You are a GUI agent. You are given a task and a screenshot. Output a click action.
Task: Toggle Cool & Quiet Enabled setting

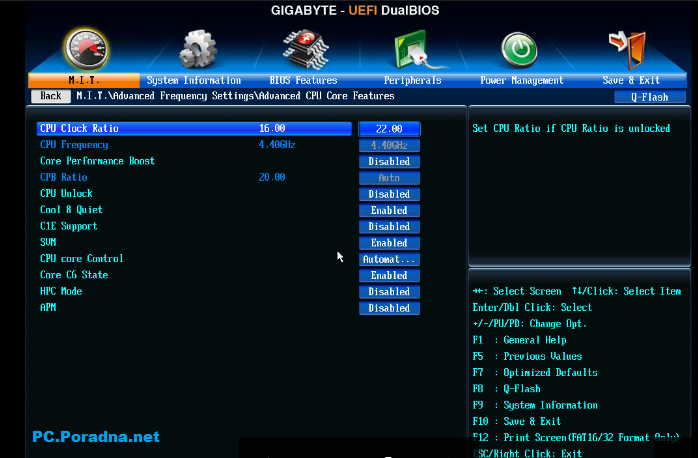click(x=390, y=211)
